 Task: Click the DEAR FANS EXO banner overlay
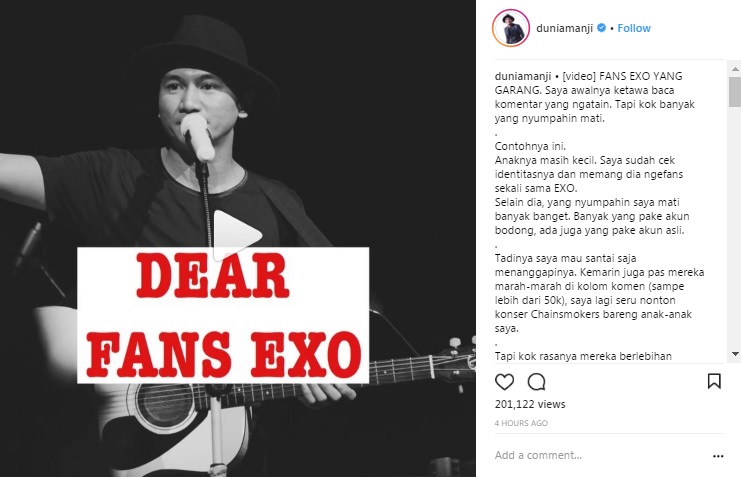tap(223, 315)
